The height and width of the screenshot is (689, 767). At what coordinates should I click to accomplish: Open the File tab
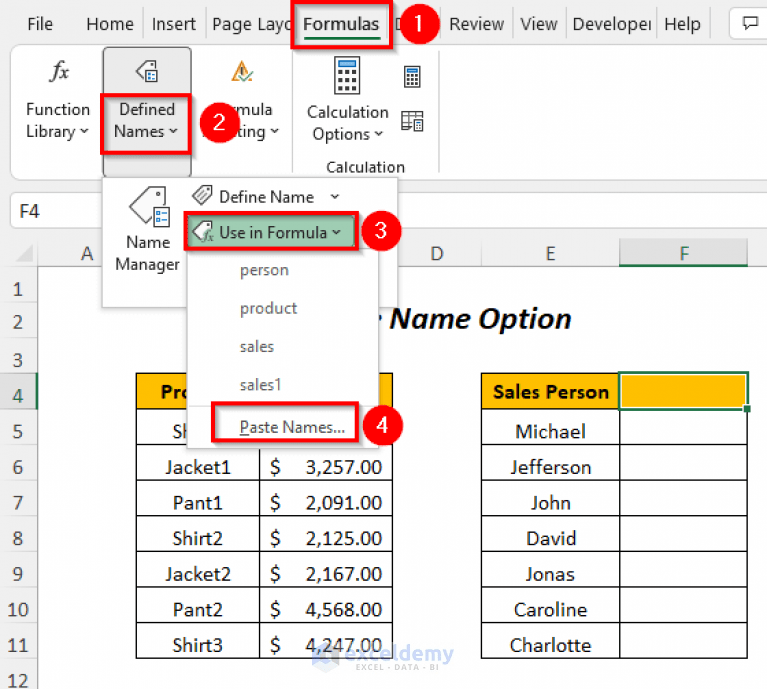(x=40, y=23)
